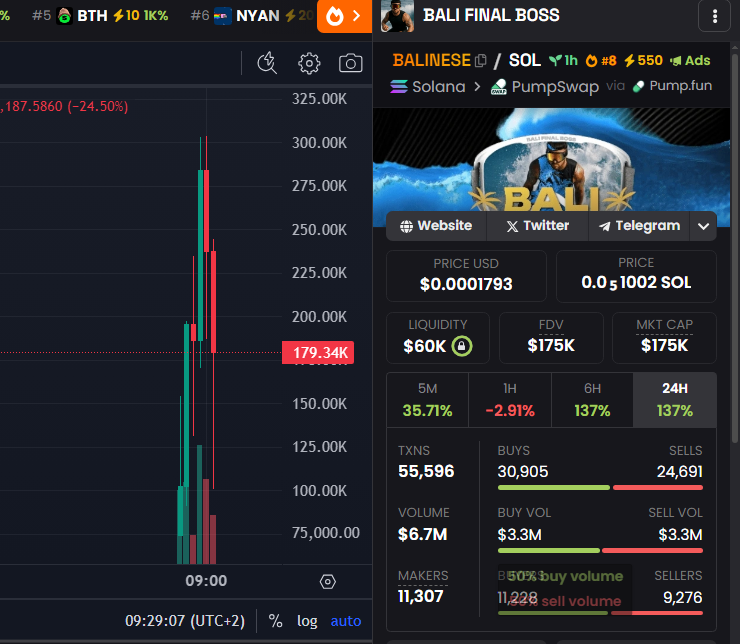Toggle percent scale on chart
Image resolution: width=740 pixels, height=644 pixels.
click(275, 621)
